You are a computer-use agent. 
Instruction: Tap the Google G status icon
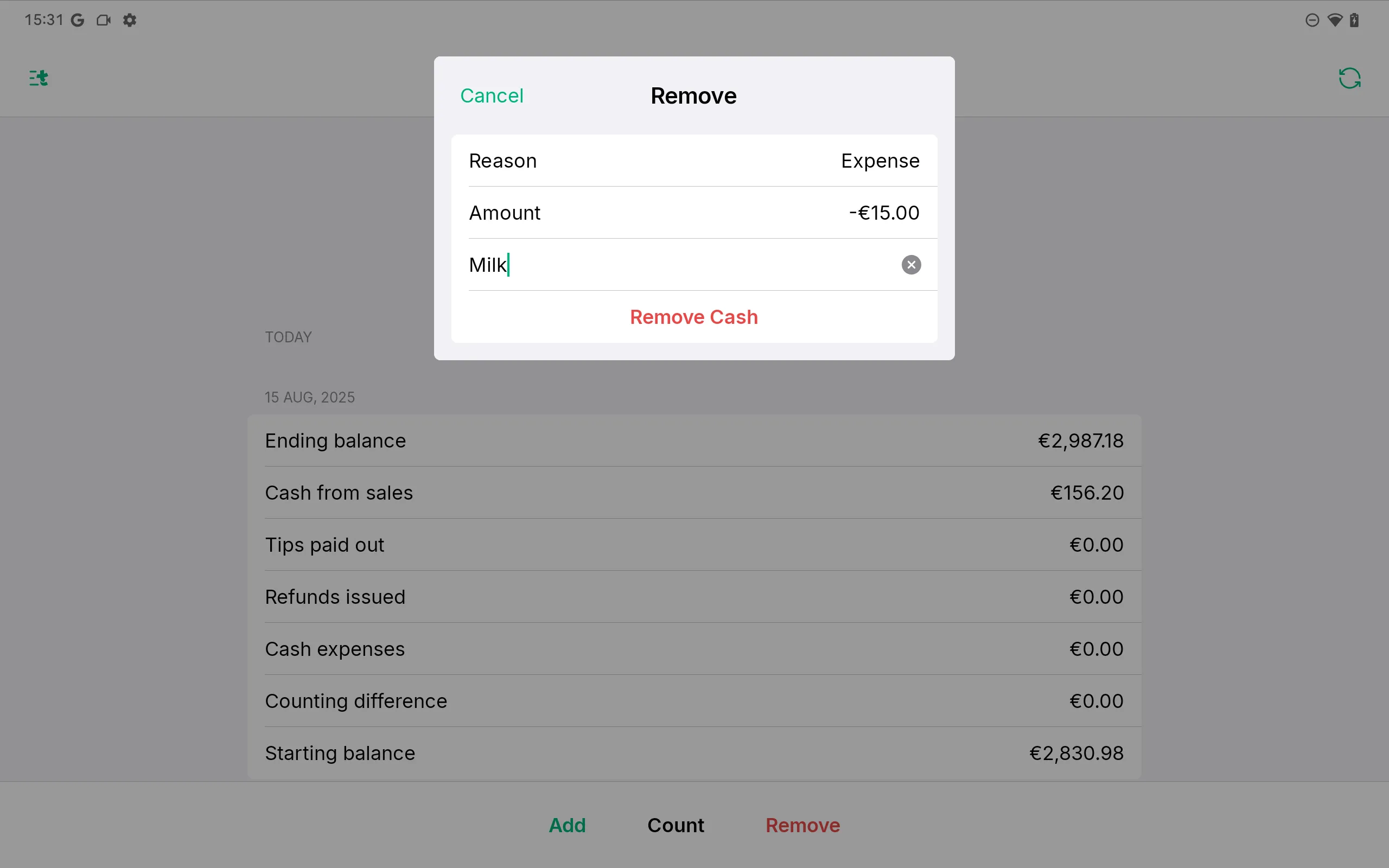pyautogui.click(x=78, y=20)
